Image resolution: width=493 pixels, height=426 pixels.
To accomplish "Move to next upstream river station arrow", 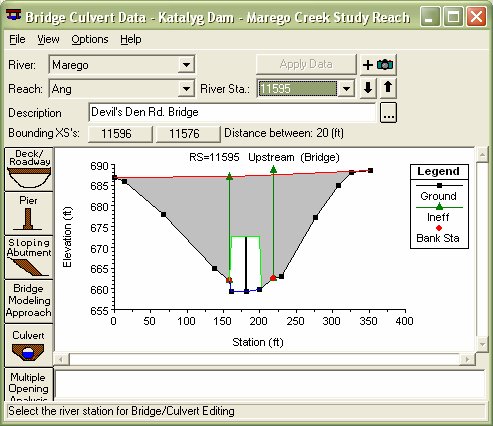I will click(388, 88).
